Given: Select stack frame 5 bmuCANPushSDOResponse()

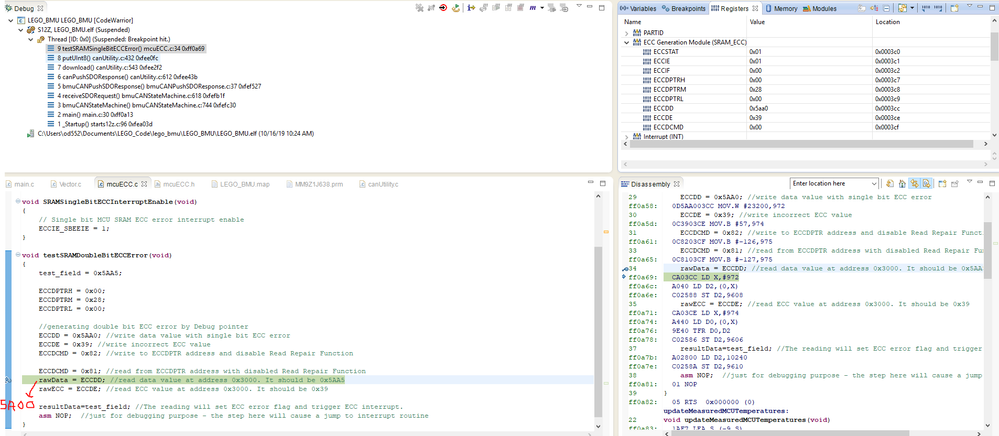Looking at the screenshot, I should click(x=154, y=86).
